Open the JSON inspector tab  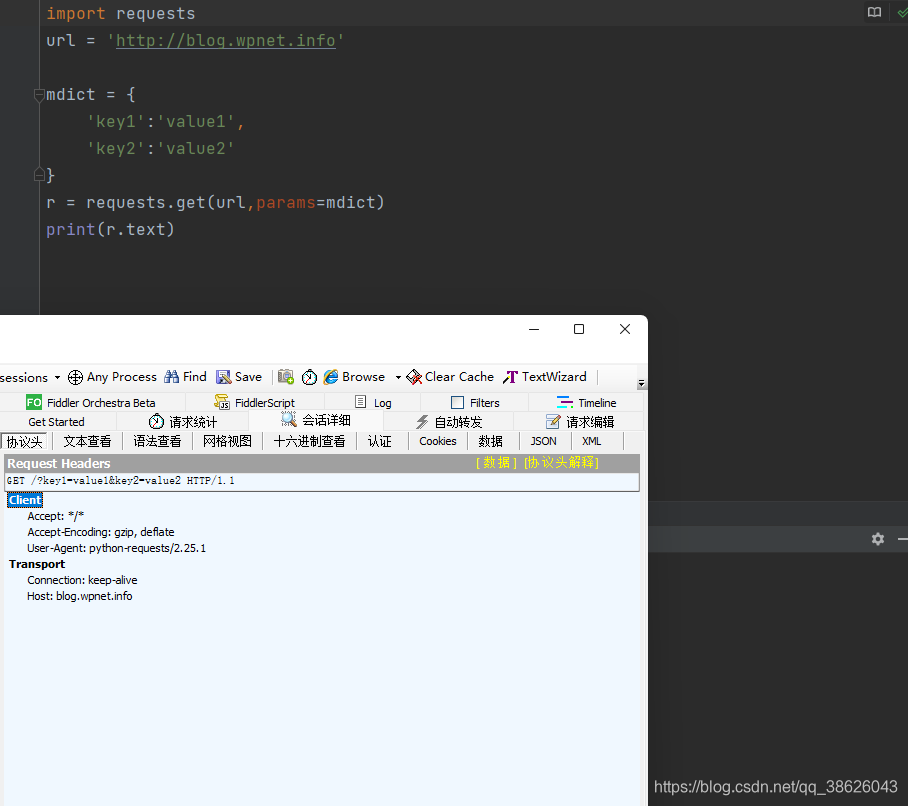(x=543, y=441)
